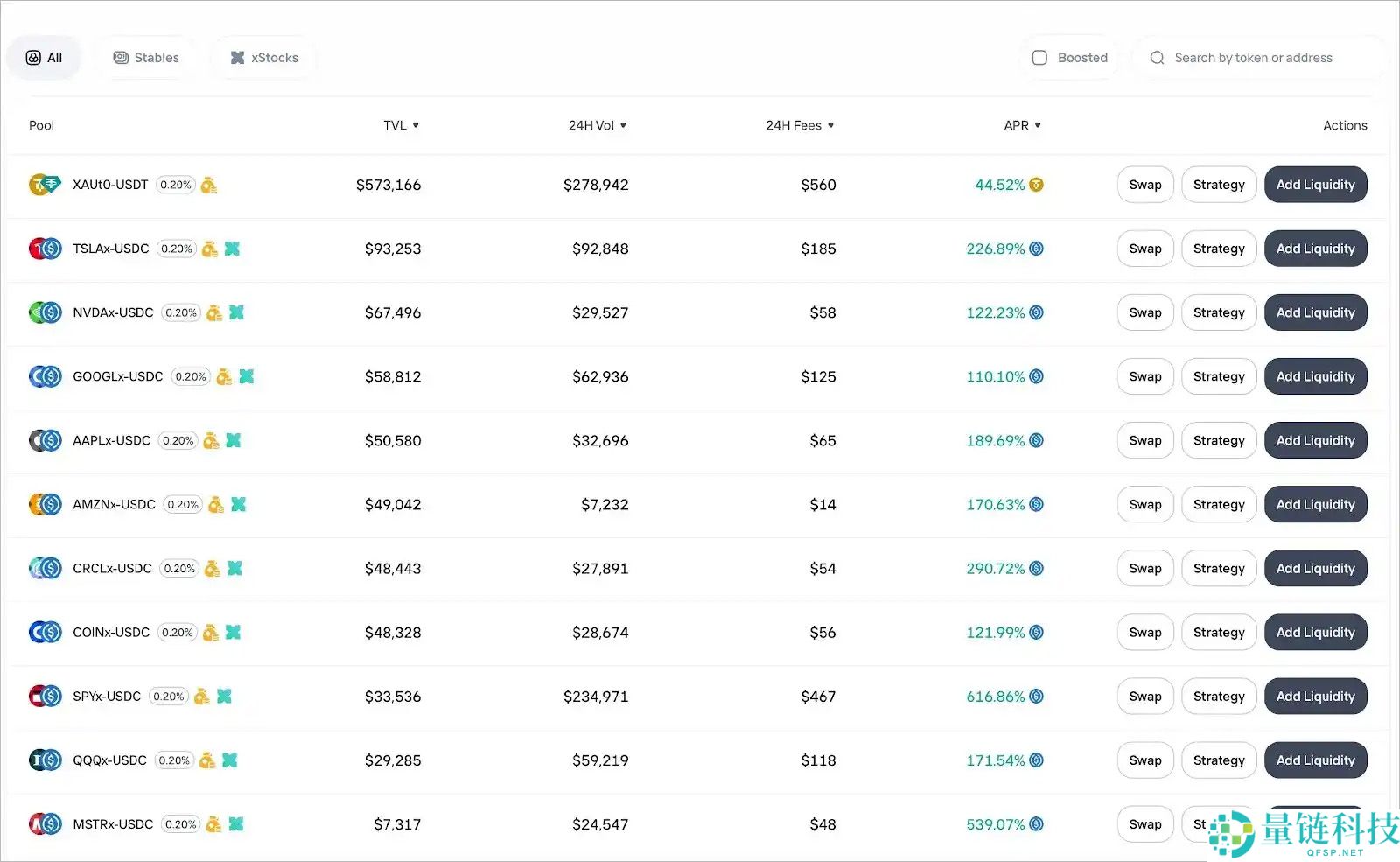
Task: Click Add Liquidity for AAPLx-USDC
Action: pos(1315,440)
